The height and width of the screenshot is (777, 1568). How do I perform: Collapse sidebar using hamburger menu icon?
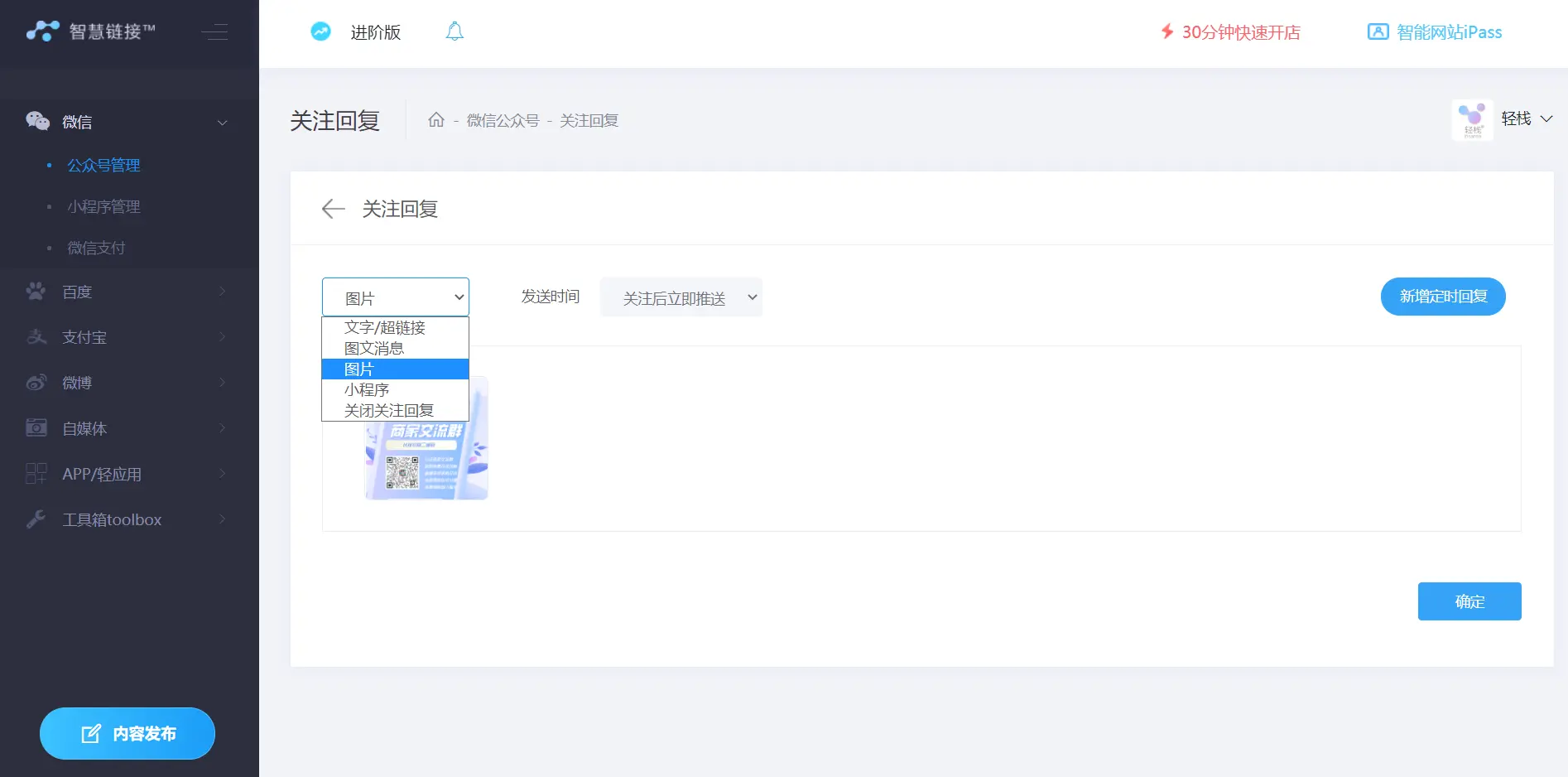214,32
